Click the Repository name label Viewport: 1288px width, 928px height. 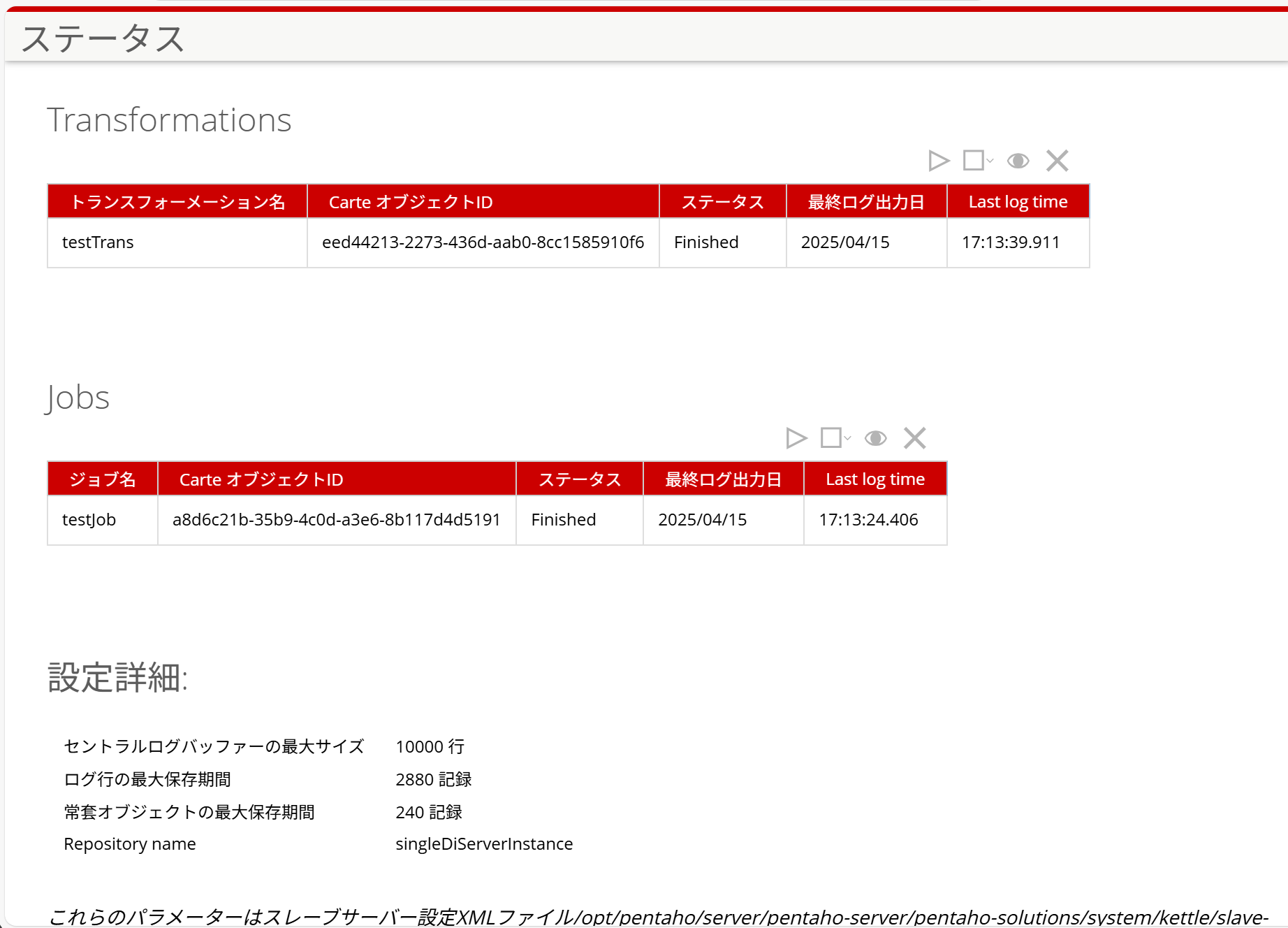[x=130, y=844]
